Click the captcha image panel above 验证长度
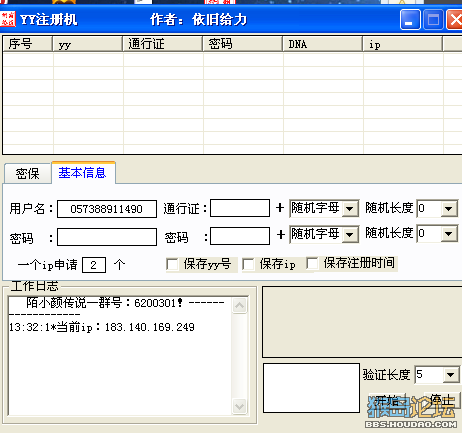The image size is (462, 433). (x=362, y=322)
